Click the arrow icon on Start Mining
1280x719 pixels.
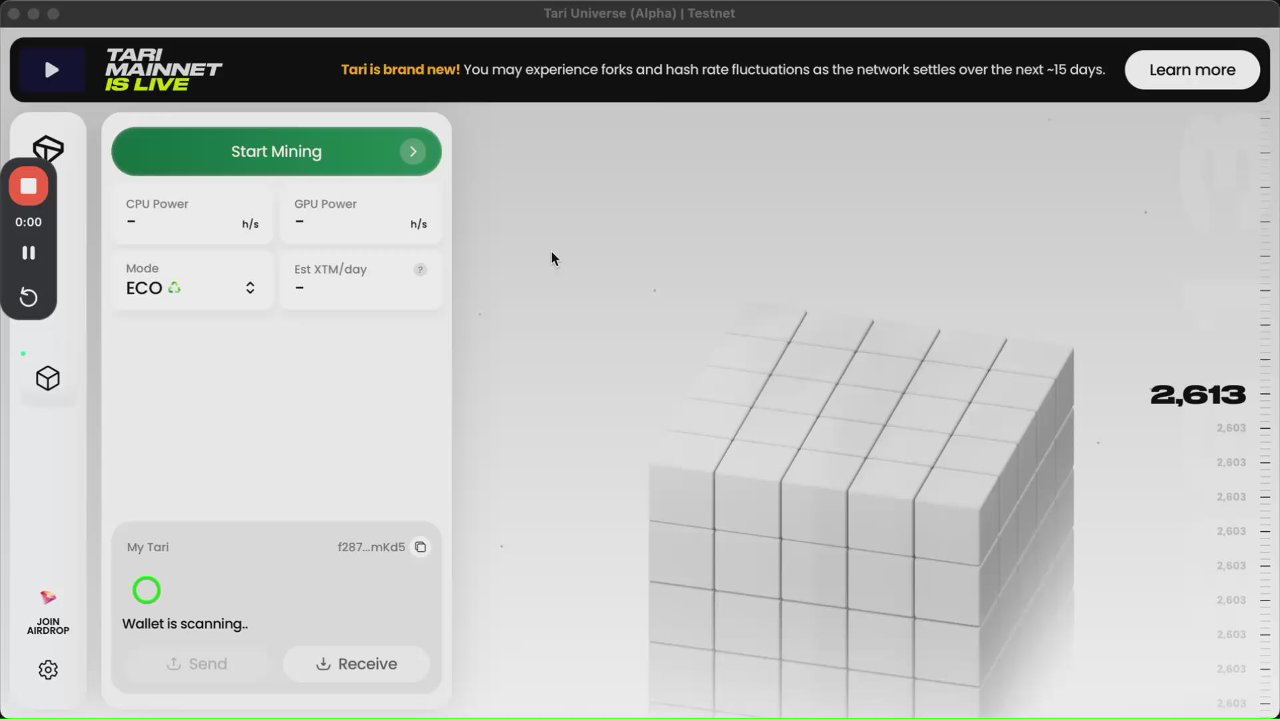click(x=413, y=151)
